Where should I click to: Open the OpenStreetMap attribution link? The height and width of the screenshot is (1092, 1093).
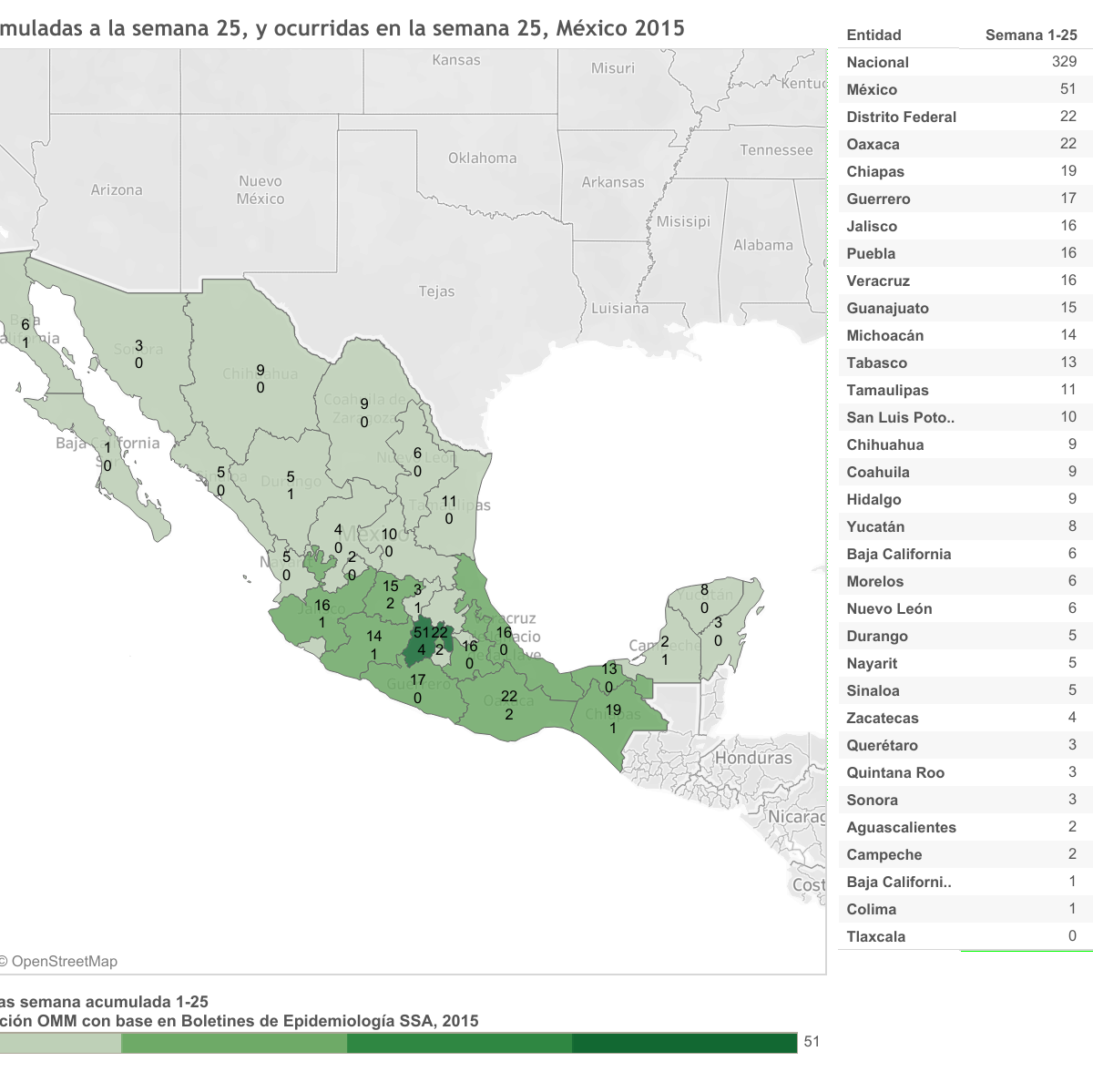coord(64,962)
